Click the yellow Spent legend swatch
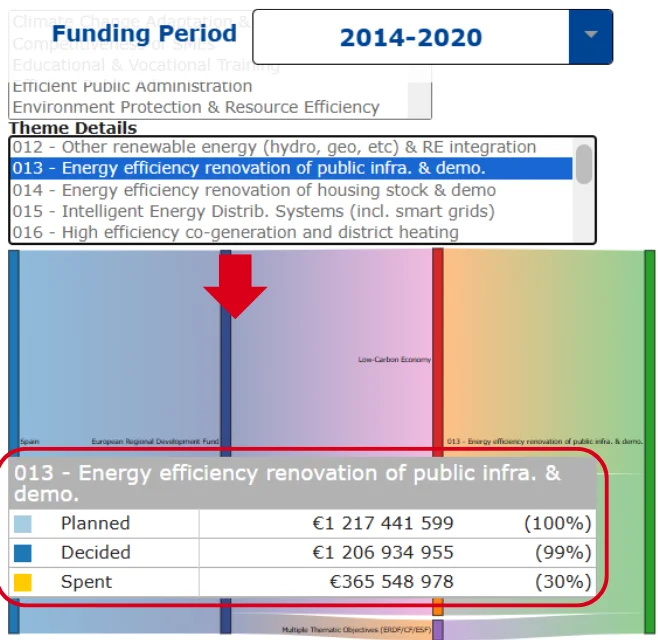The height and width of the screenshot is (640, 658). click(23, 582)
